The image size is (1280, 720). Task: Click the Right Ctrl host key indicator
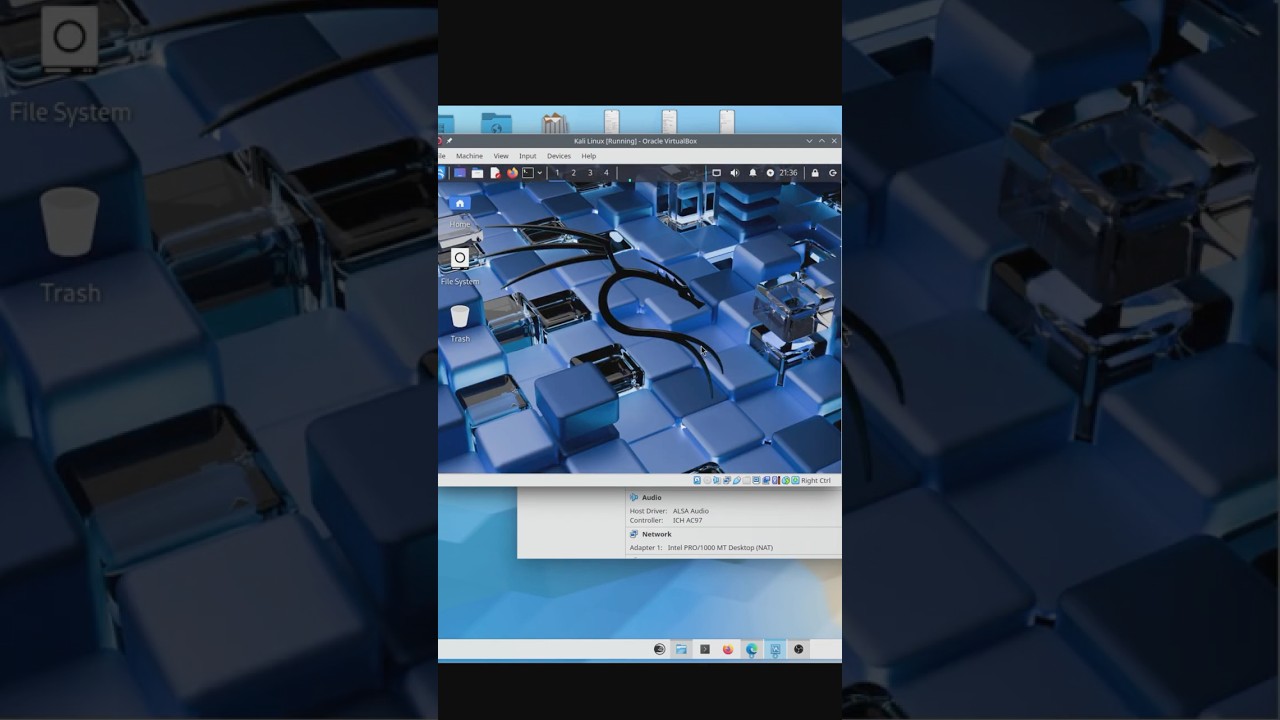click(816, 480)
